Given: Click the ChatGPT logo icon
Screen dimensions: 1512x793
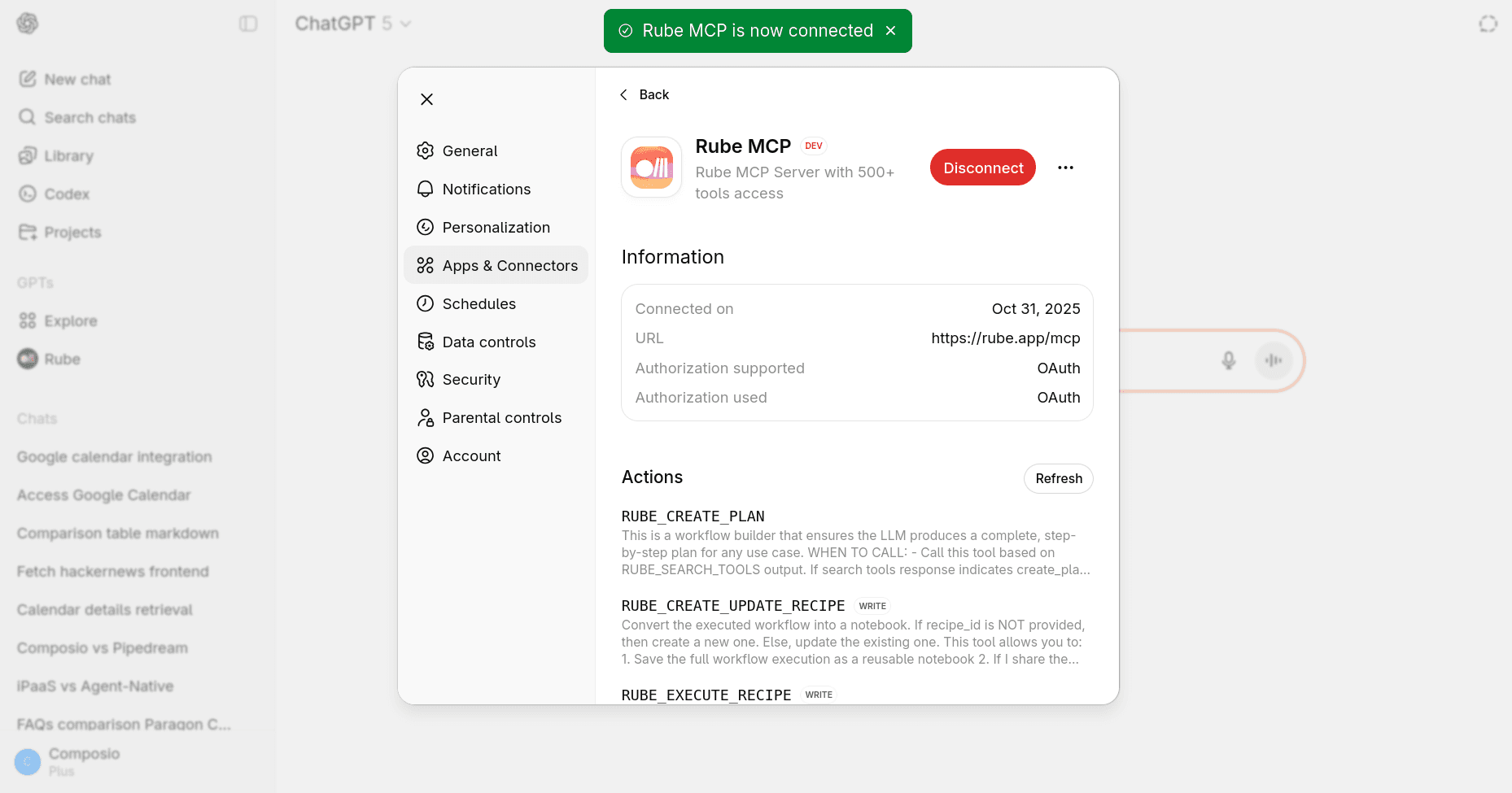Looking at the screenshot, I should (28, 24).
